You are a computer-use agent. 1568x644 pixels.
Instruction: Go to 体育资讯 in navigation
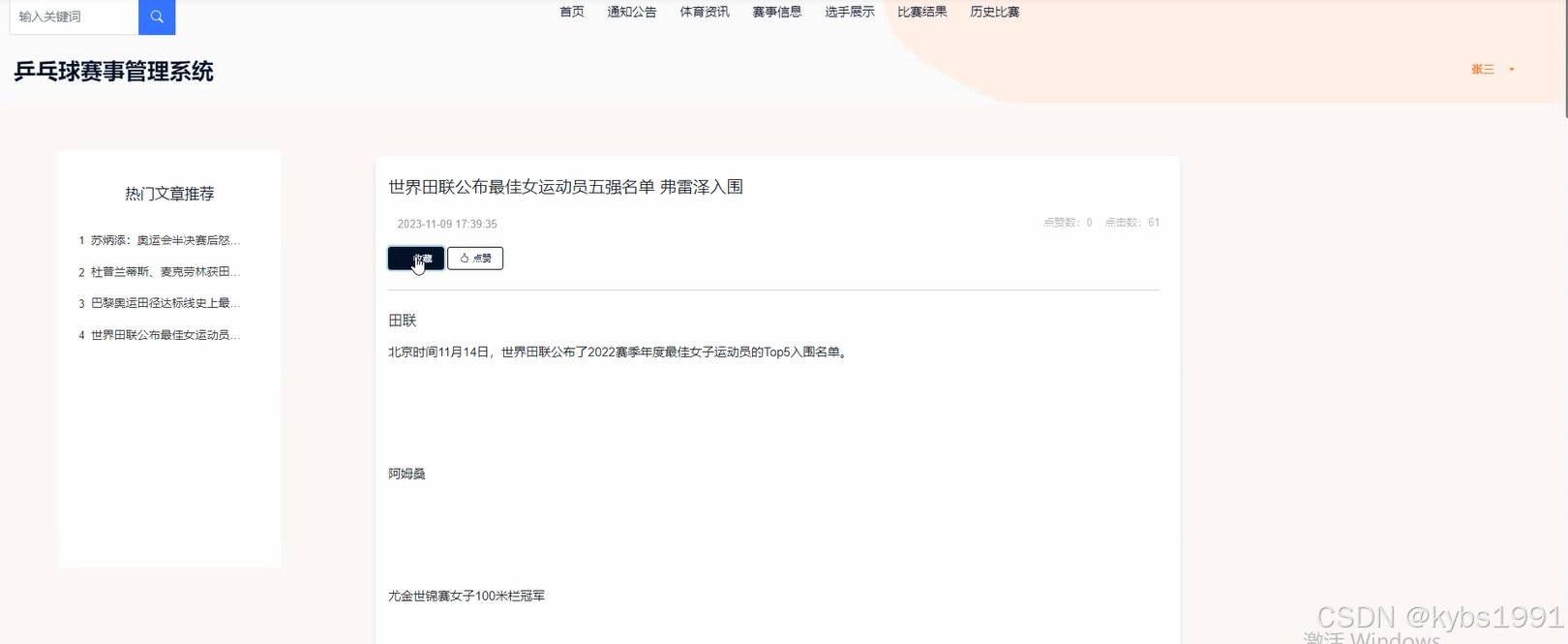[x=705, y=12]
